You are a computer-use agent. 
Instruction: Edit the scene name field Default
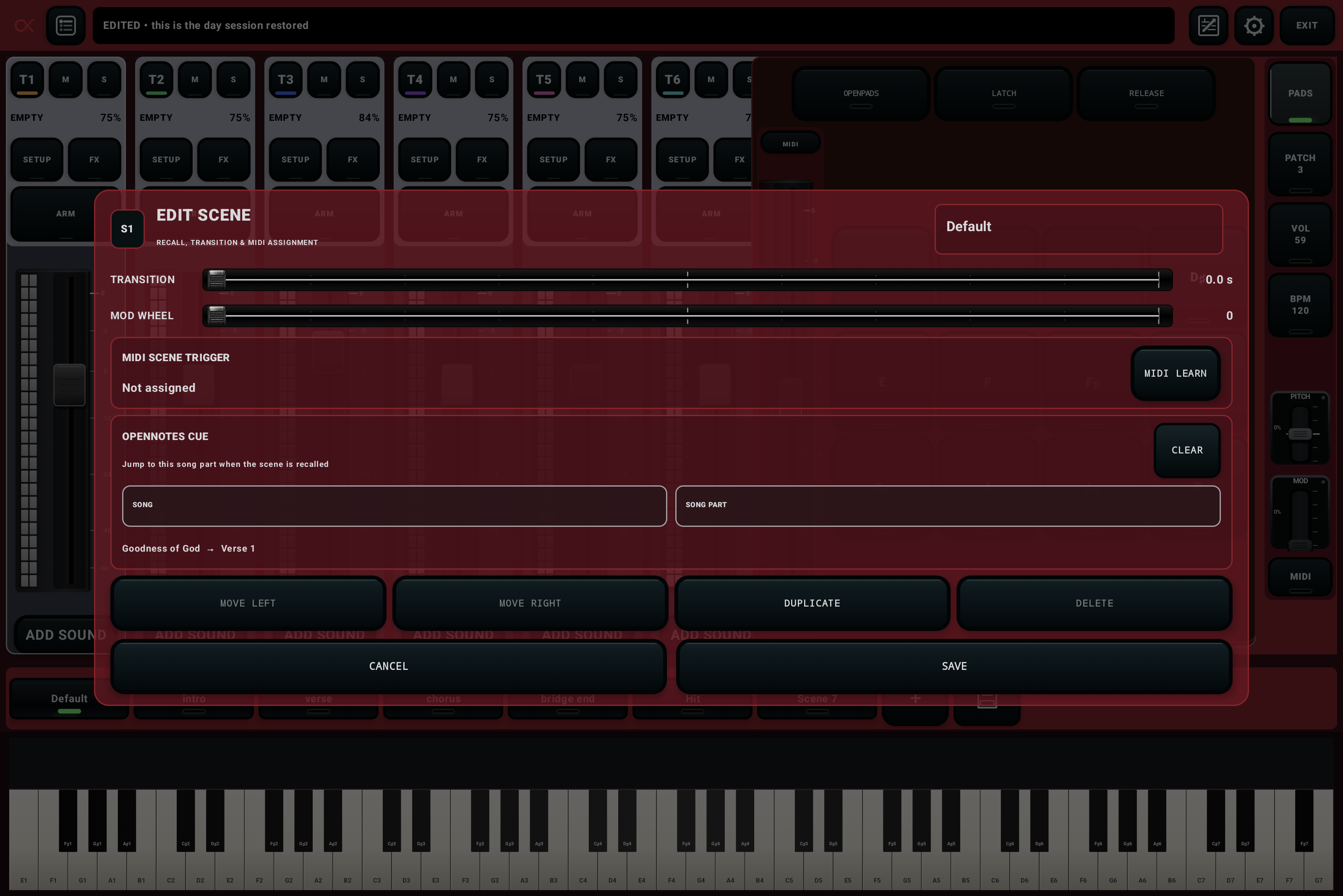point(1078,229)
